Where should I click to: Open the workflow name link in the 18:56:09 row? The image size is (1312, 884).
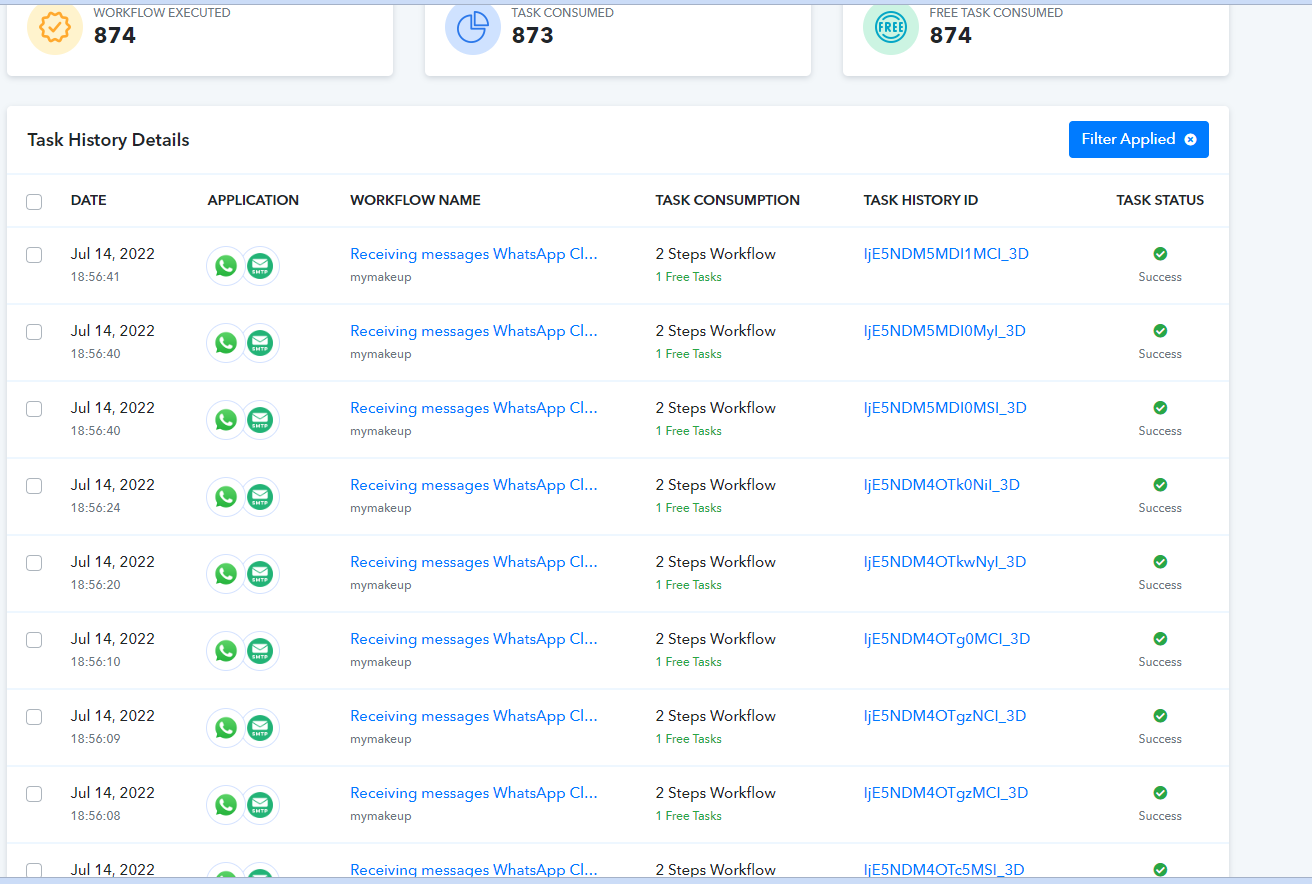point(474,716)
